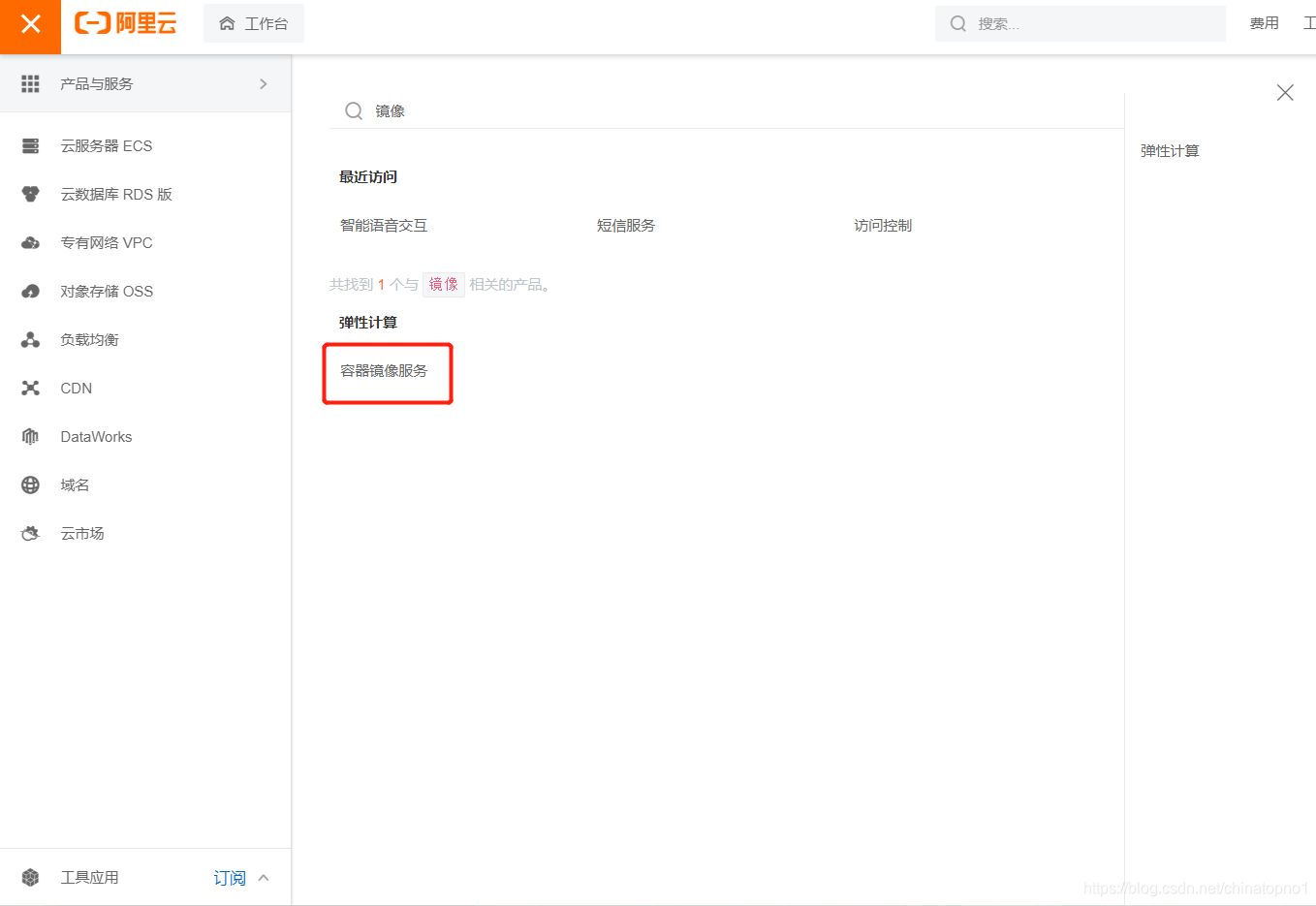Click the CDN network icon

(31, 389)
